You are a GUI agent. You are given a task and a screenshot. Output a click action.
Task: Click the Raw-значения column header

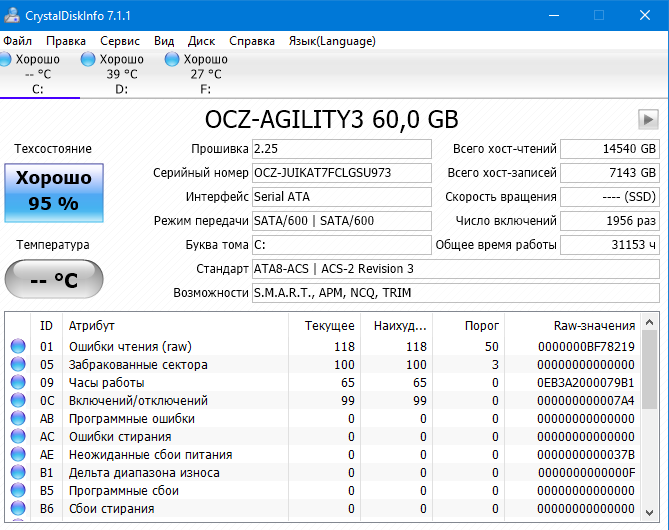[x=594, y=325]
